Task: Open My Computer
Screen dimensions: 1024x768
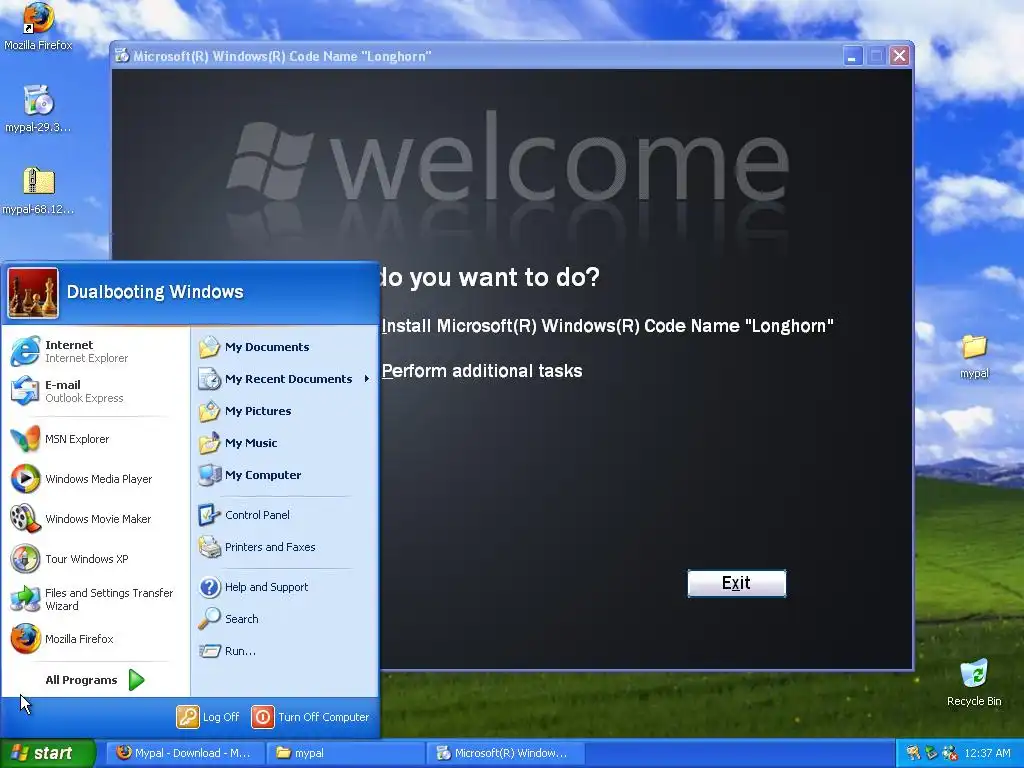Action: pyautogui.click(x=285, y=475)
